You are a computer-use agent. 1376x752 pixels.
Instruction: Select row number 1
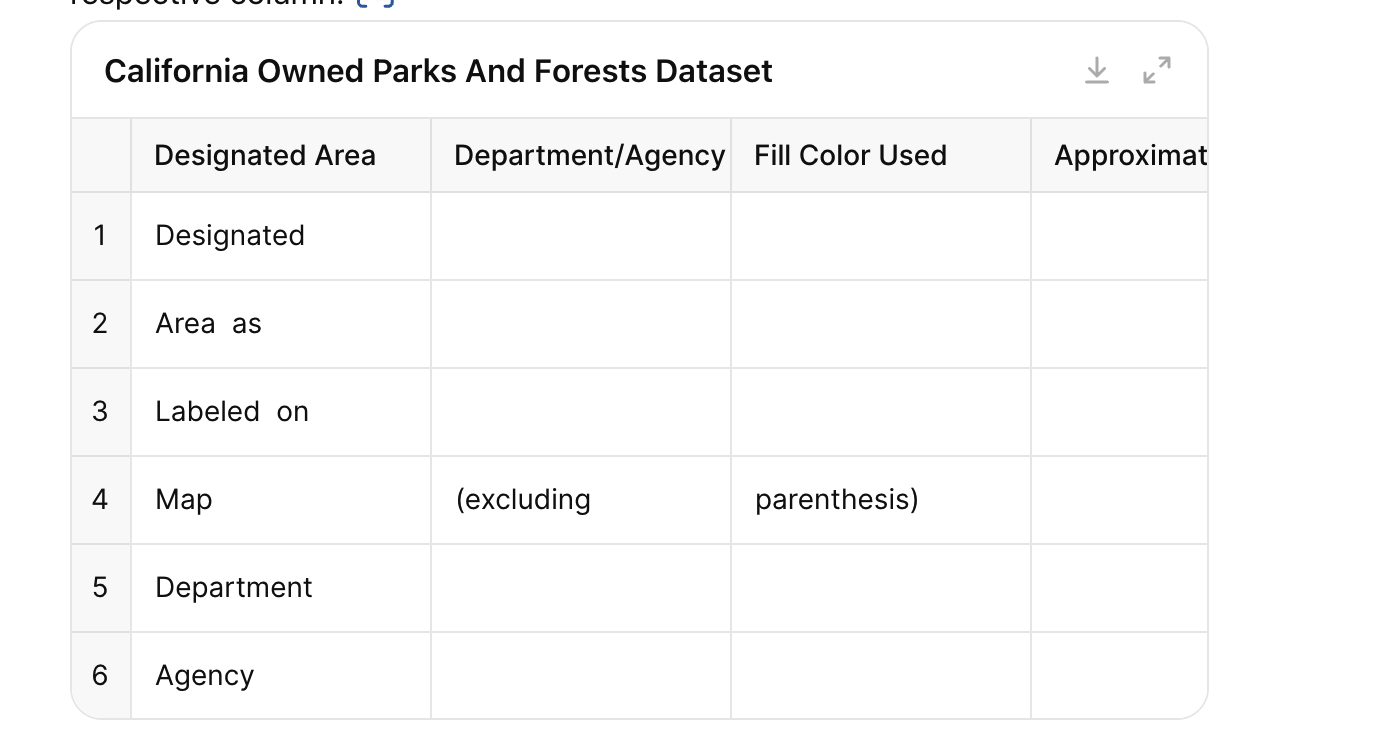coord(100,236)
